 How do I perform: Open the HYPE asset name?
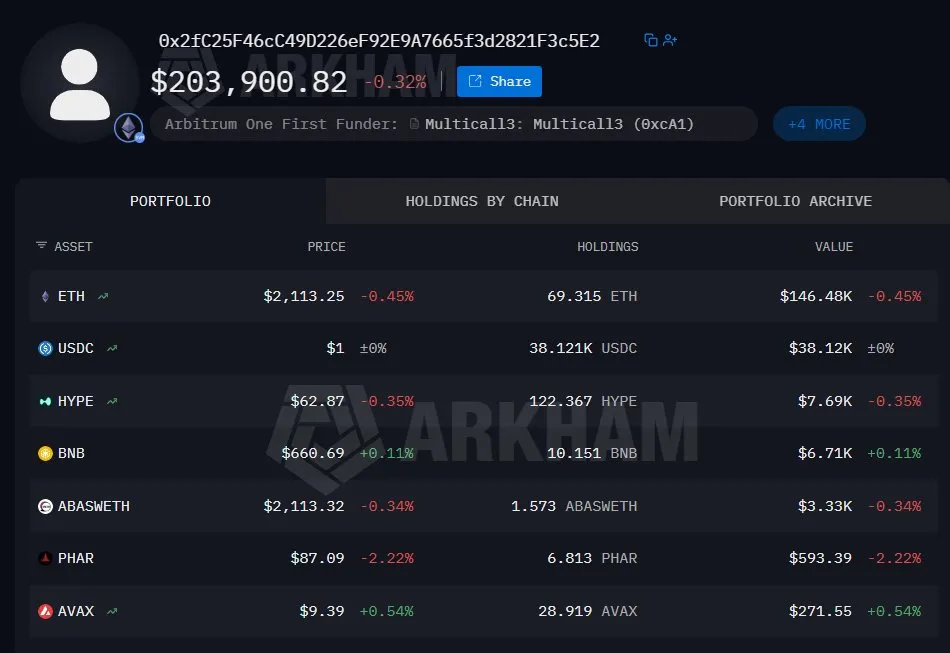76,401
